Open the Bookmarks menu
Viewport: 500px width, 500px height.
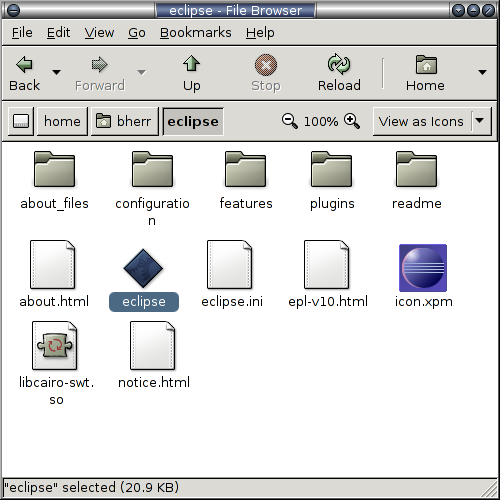click(x=195, y=33)
